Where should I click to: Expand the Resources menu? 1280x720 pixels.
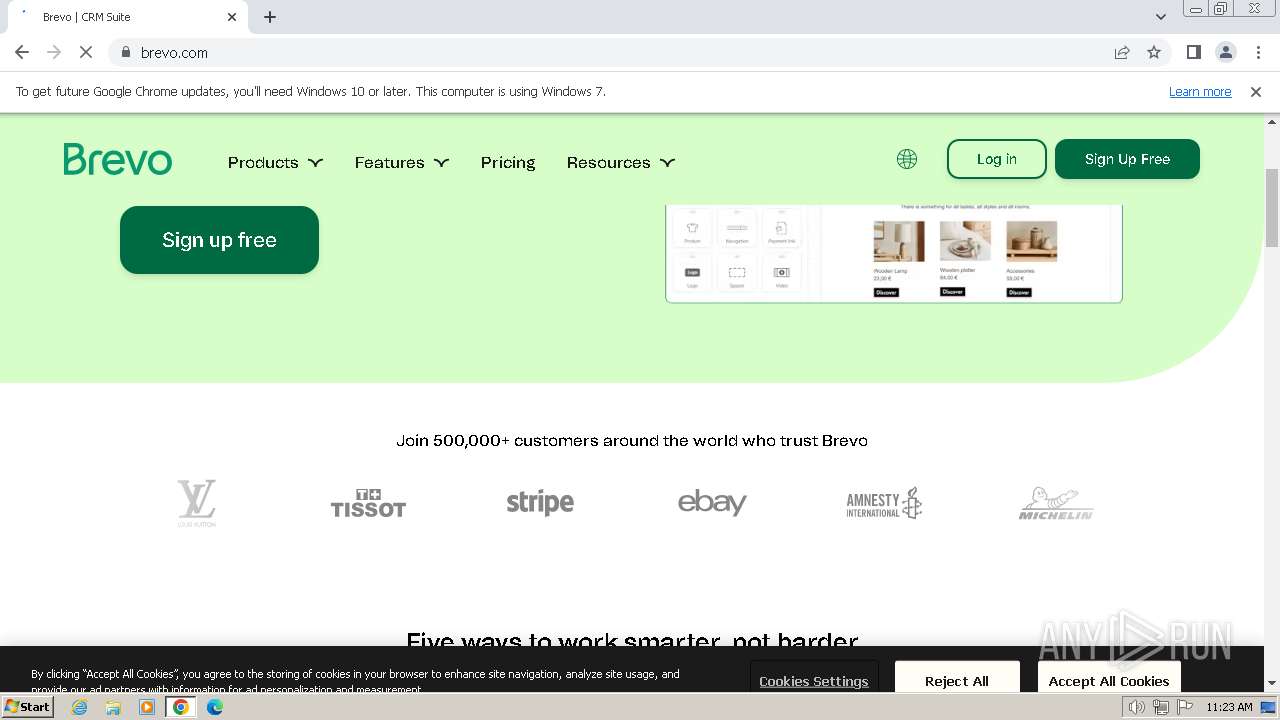(x=620, y=162)
